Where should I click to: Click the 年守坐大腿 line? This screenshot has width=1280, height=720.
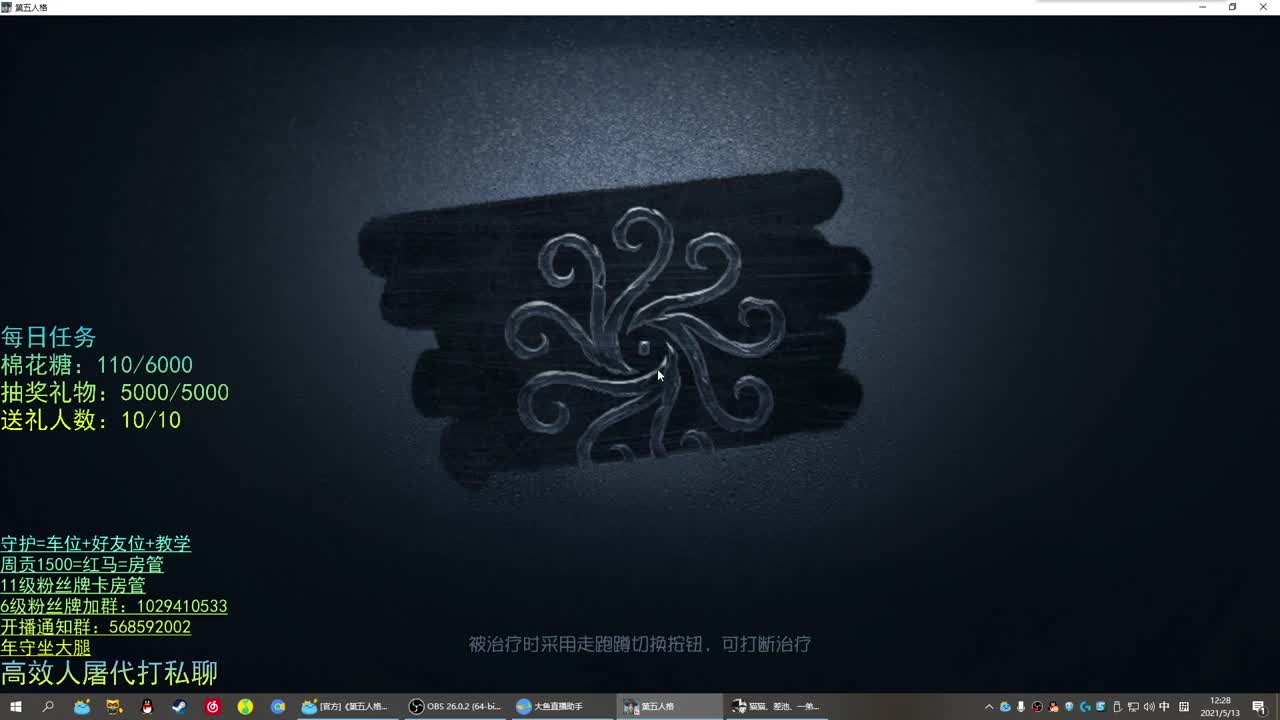(46, 648)
